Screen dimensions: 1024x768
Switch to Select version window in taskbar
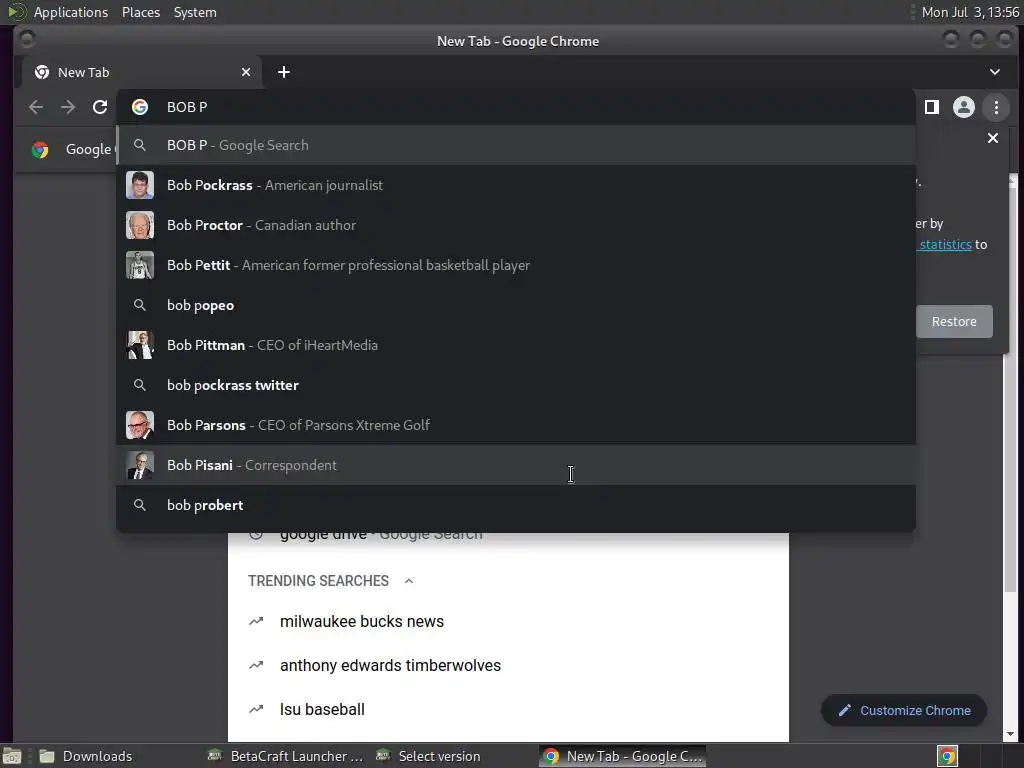tap(428, 756)
